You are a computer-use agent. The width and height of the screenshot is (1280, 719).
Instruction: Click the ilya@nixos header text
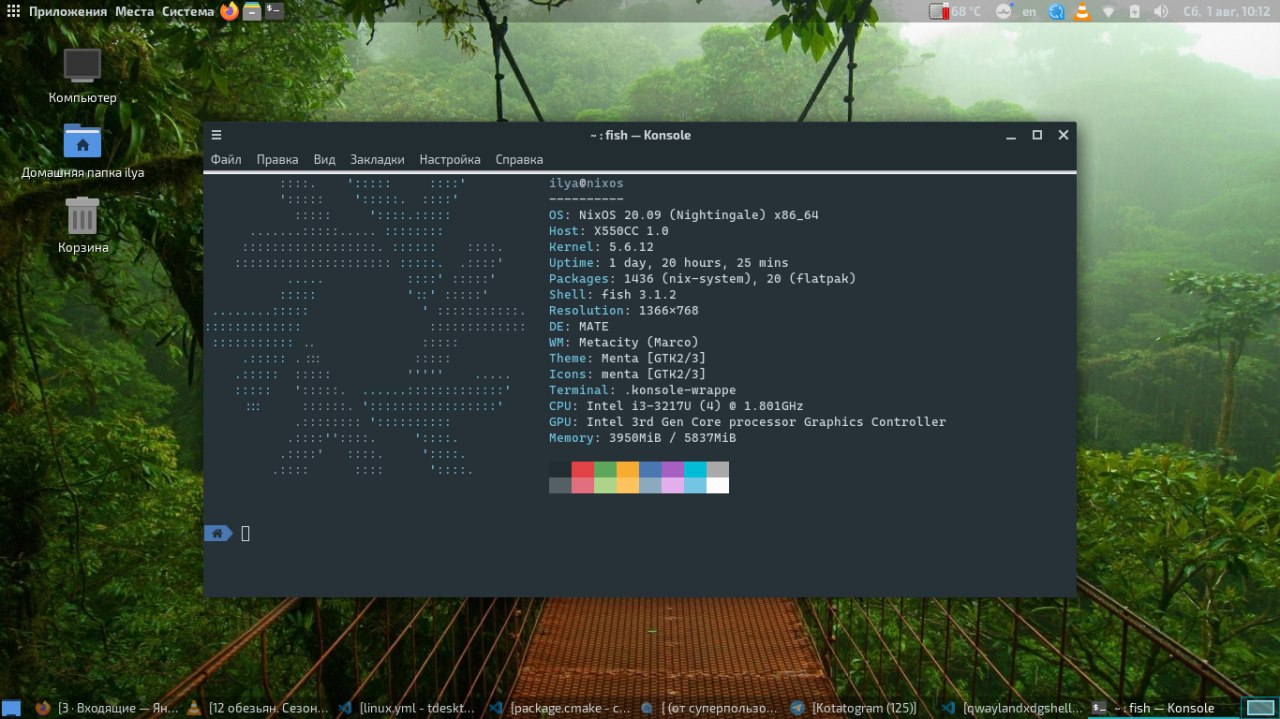point(586,183)
